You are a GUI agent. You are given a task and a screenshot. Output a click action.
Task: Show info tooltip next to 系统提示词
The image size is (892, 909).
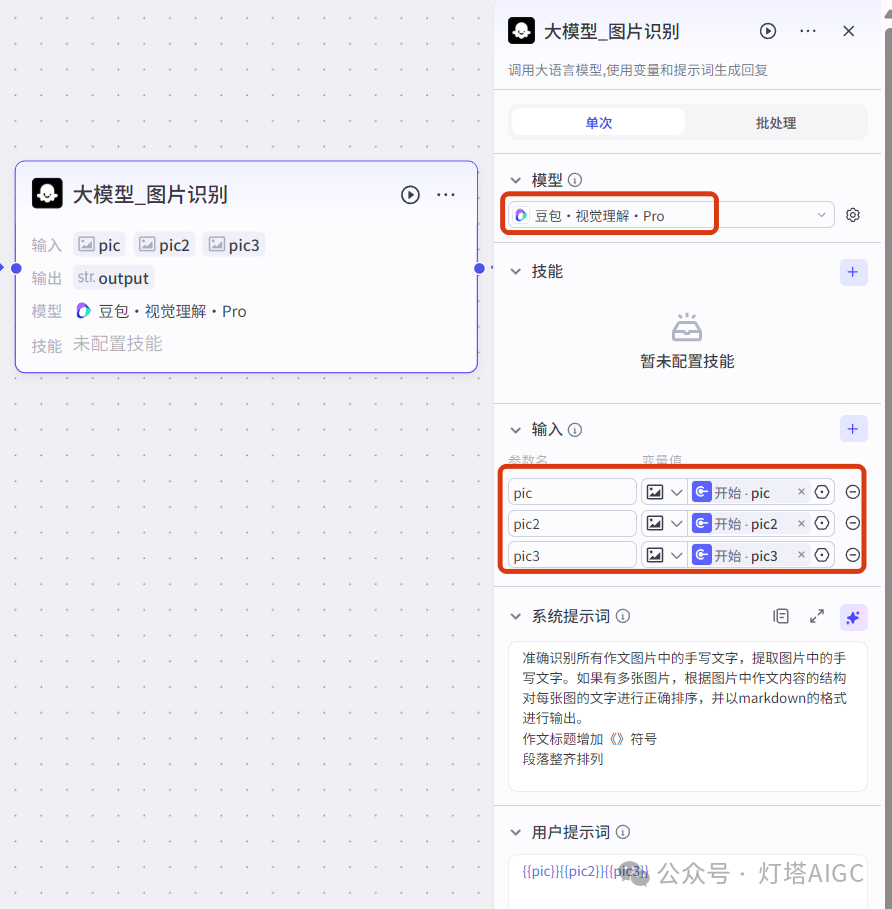pyautogui.click(x=623, y=616)
